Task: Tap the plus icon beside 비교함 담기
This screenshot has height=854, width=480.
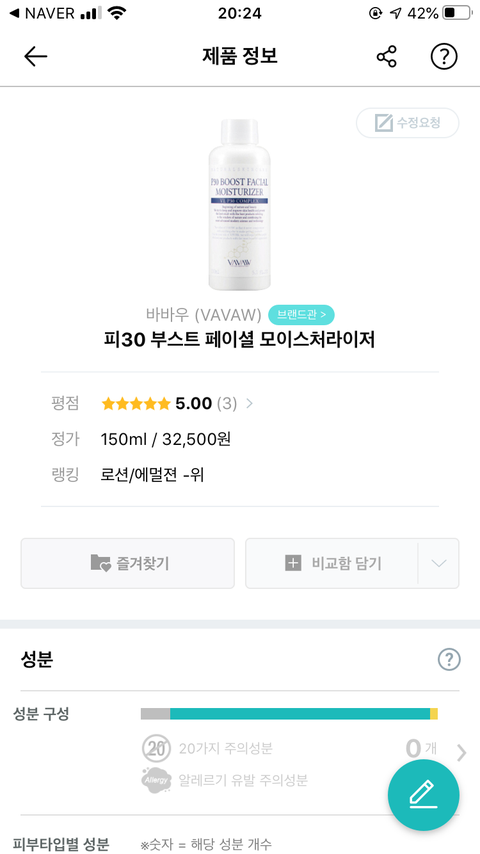Action: pyautogui.click(x=293, y=563)
